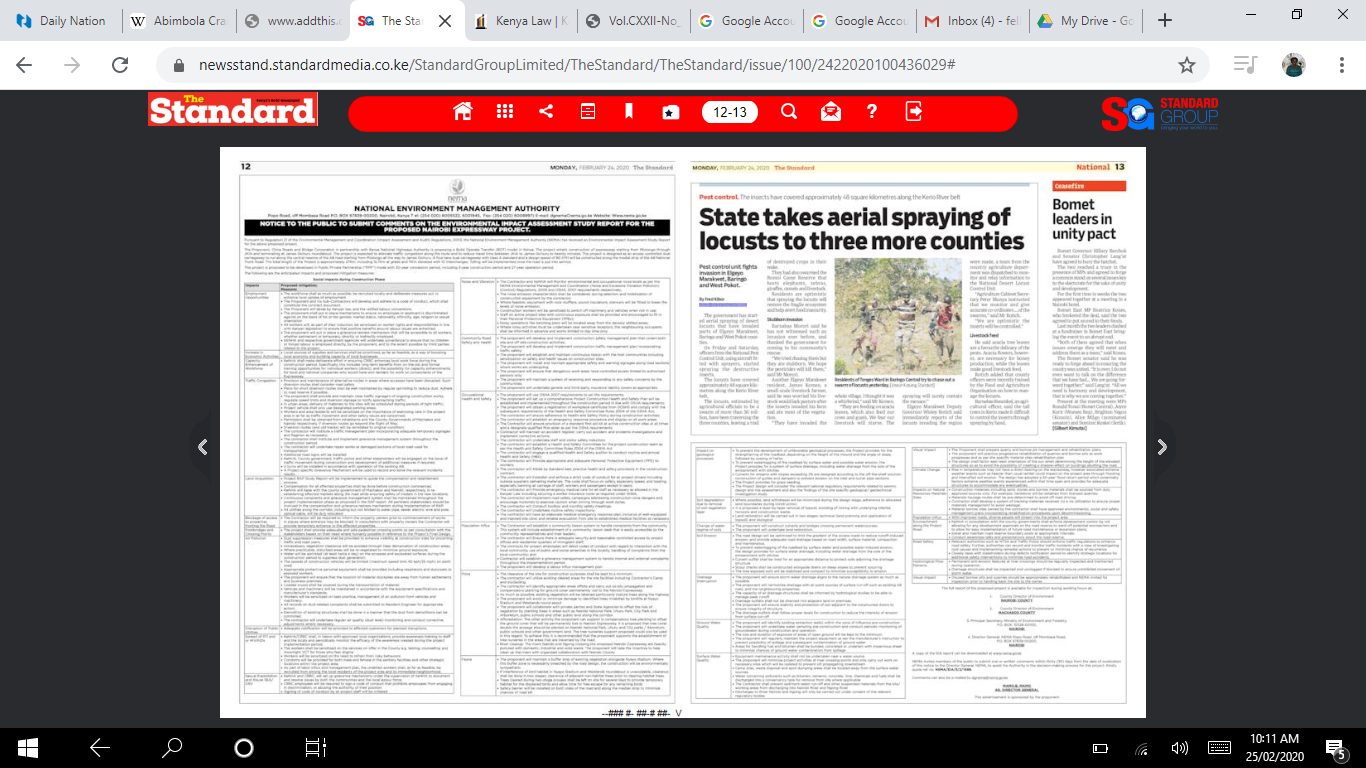Click the newsletter envelope icon

[x=830, y=111]
